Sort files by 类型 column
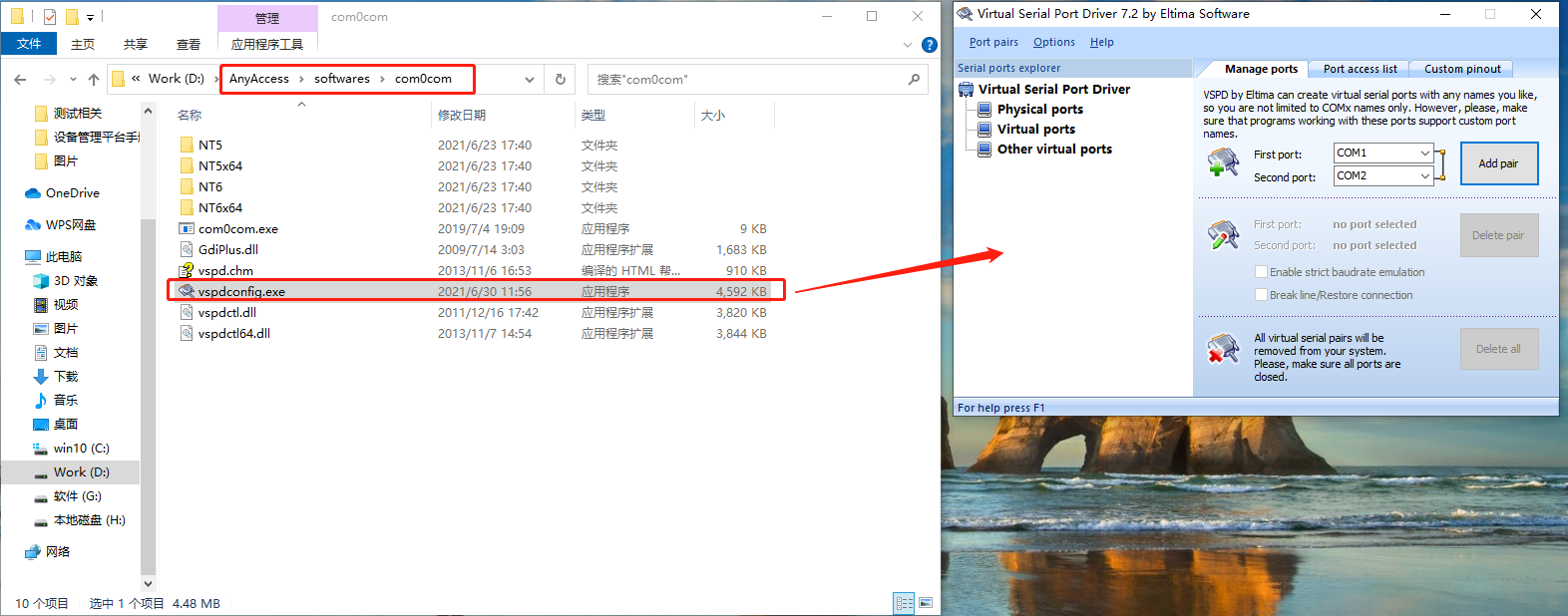The image size is (1568, 616). pos(634,115)
